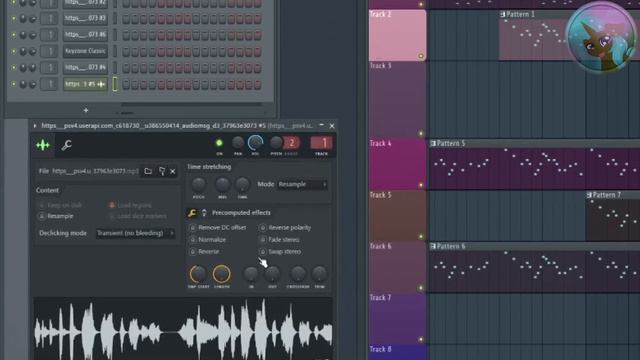The image size is (640, 360).
Task: Open time stretching Mode Resample dropdown
Action: [302, 184]
